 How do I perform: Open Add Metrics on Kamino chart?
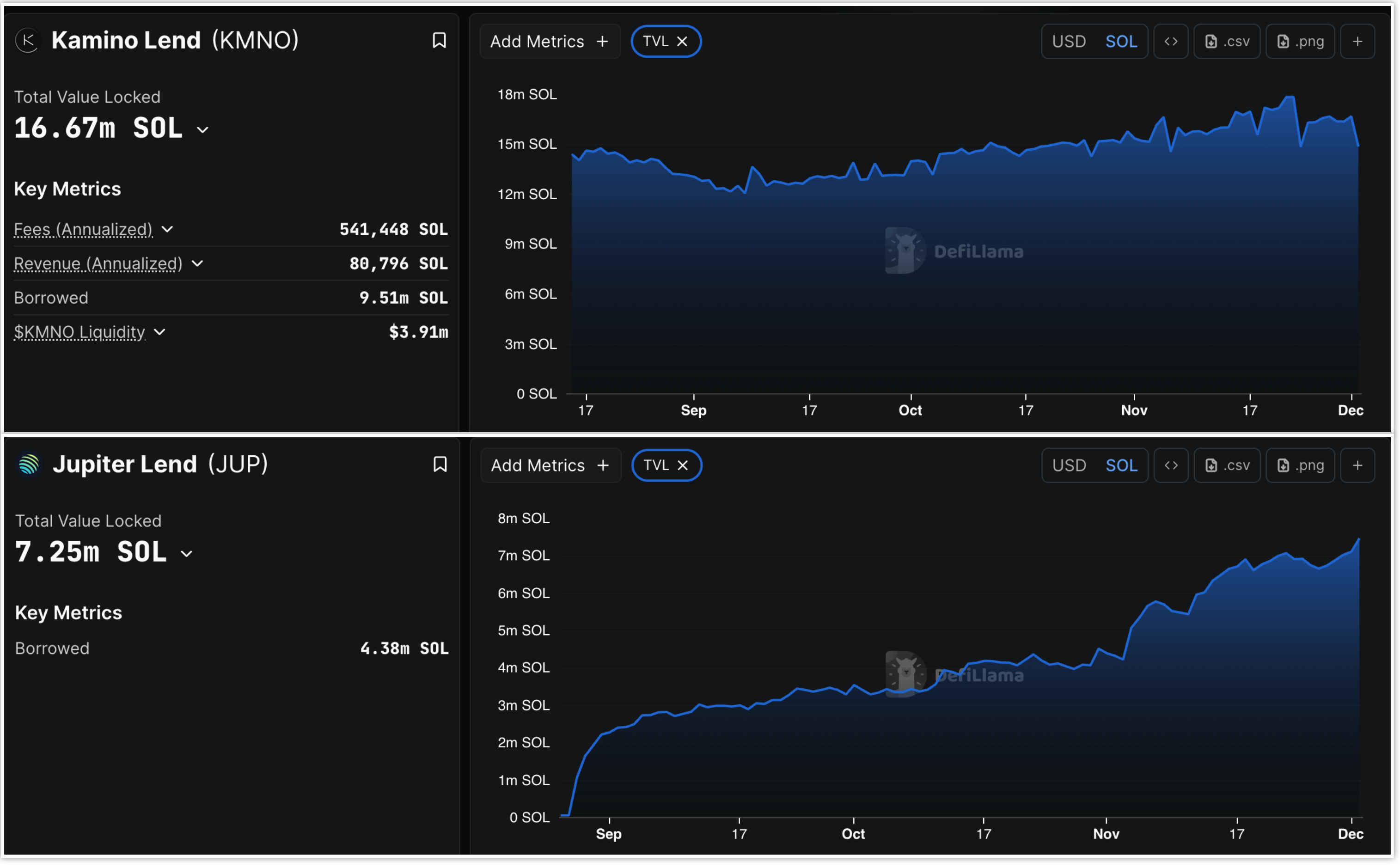point(550,41)
